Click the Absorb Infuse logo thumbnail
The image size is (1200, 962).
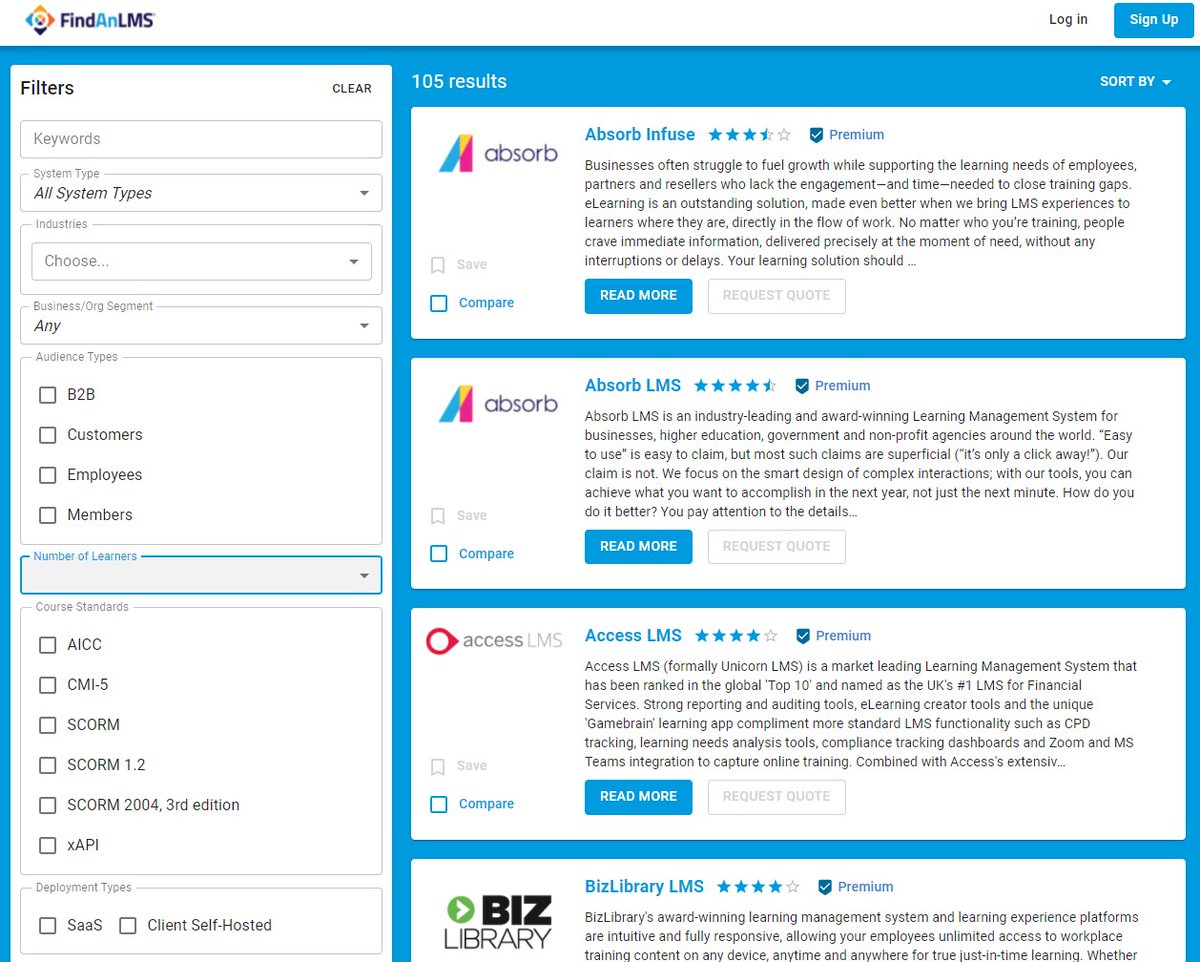(498, 154)
